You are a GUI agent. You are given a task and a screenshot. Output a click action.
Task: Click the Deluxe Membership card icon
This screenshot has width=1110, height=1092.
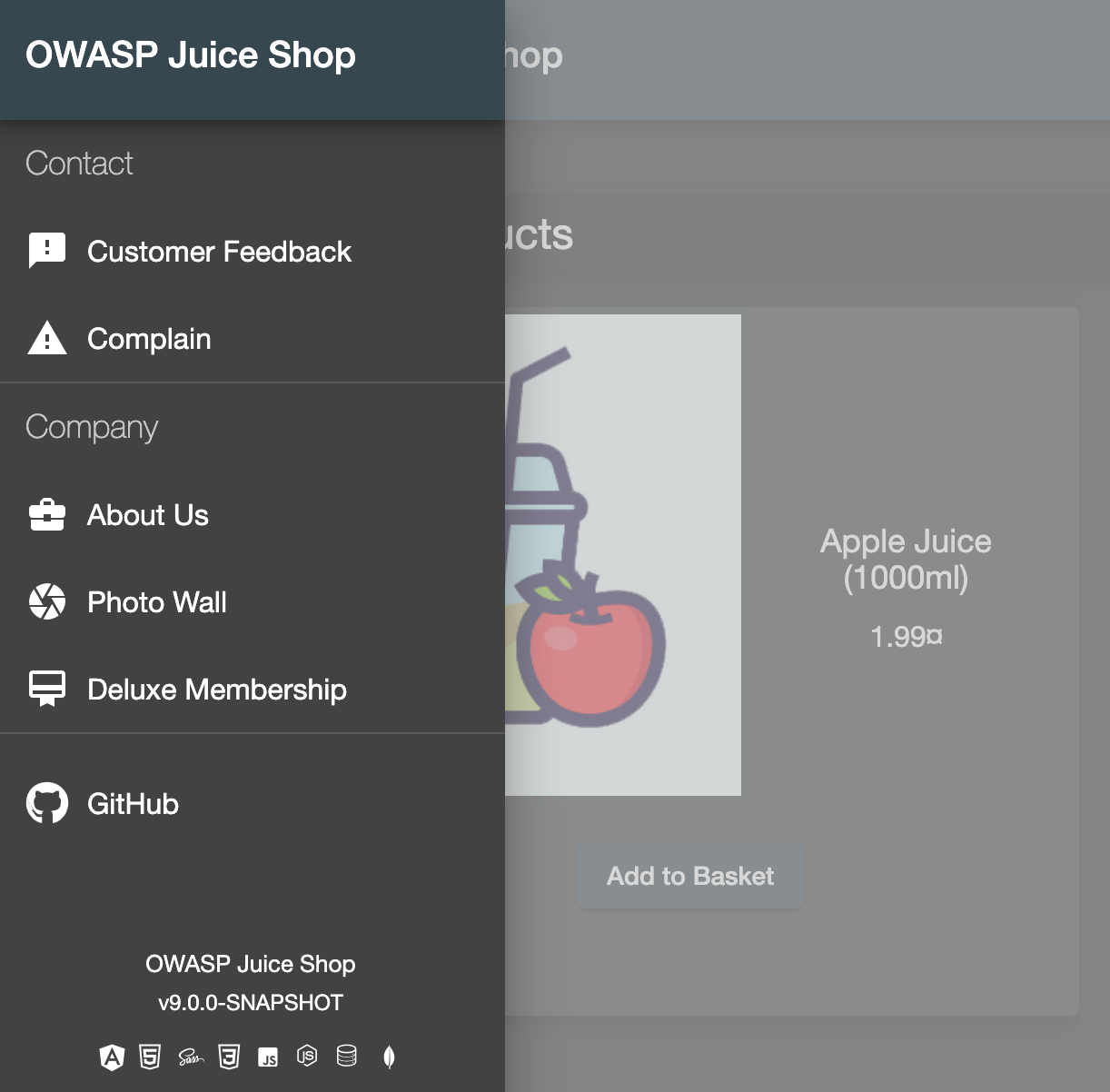(x=47, y=689)
